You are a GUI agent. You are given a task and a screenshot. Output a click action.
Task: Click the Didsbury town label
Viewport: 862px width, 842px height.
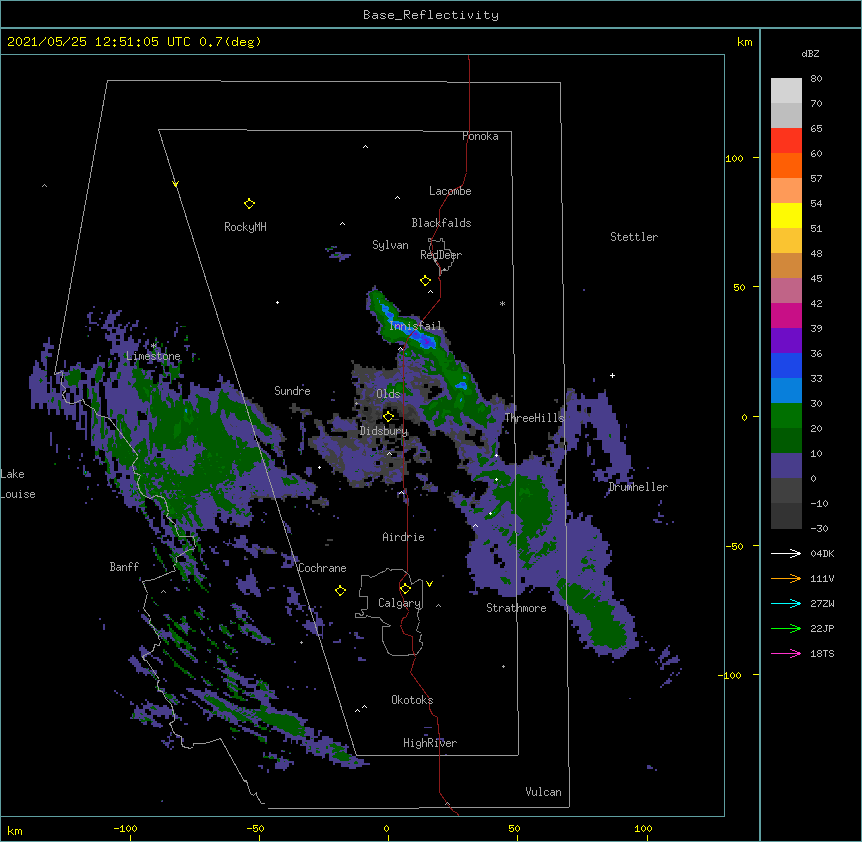point(384,431)
